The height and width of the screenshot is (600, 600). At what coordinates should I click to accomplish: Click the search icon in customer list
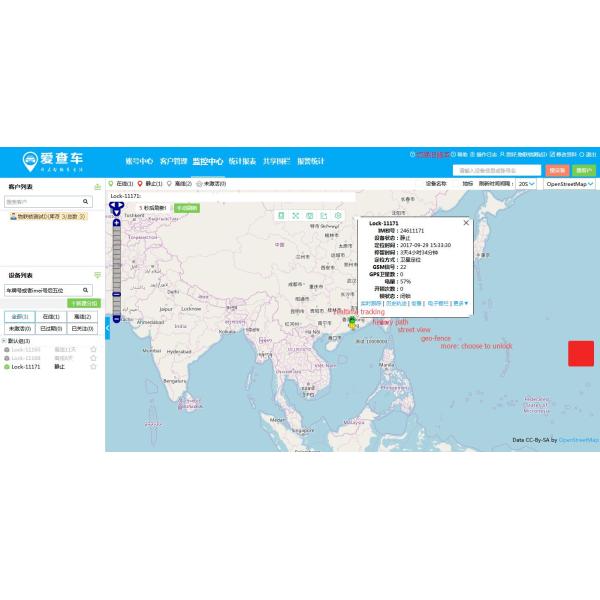point(86,202)
